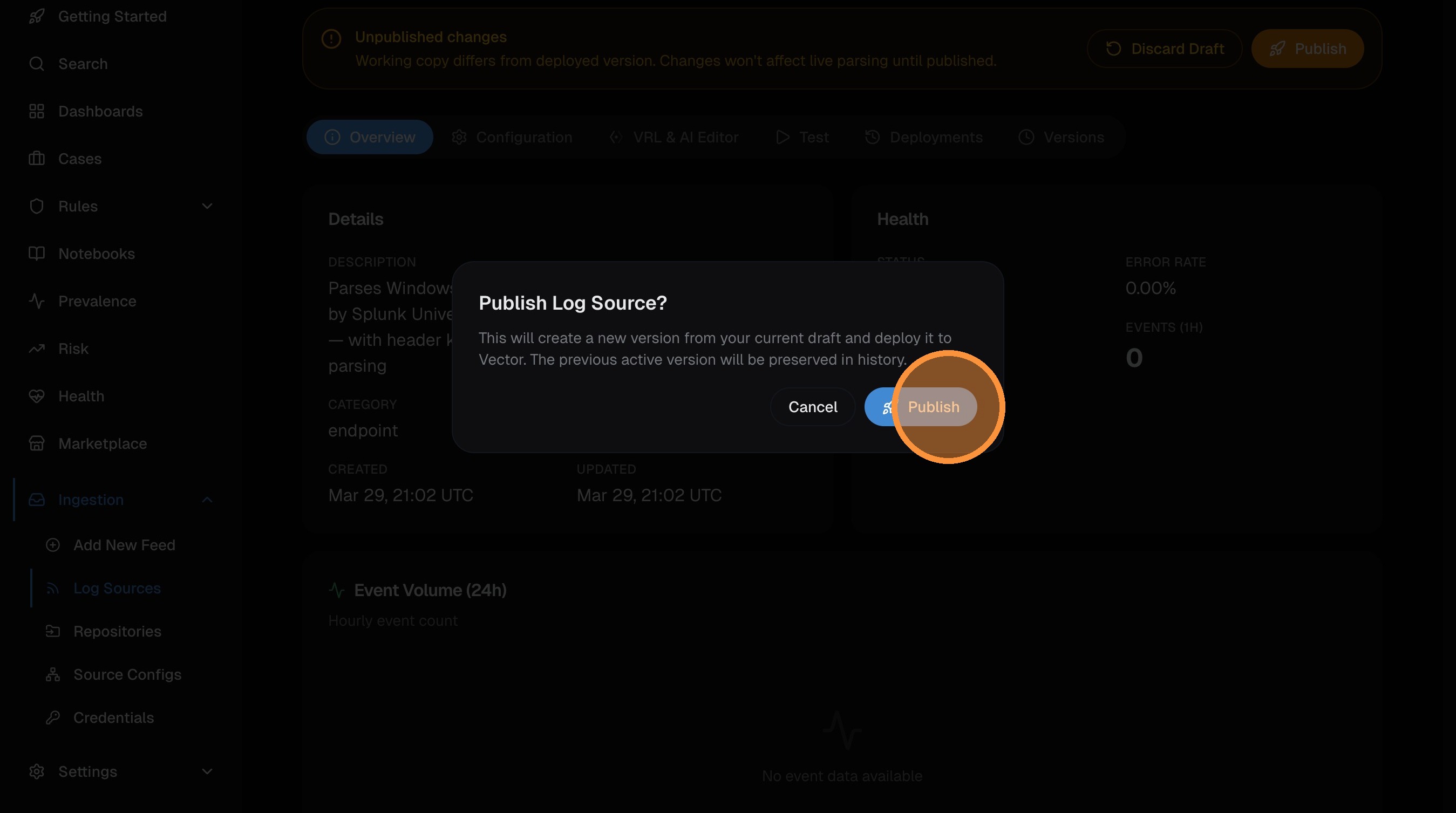Select the Search magnifier icon
1456x813 pixels.
(37, 63)
